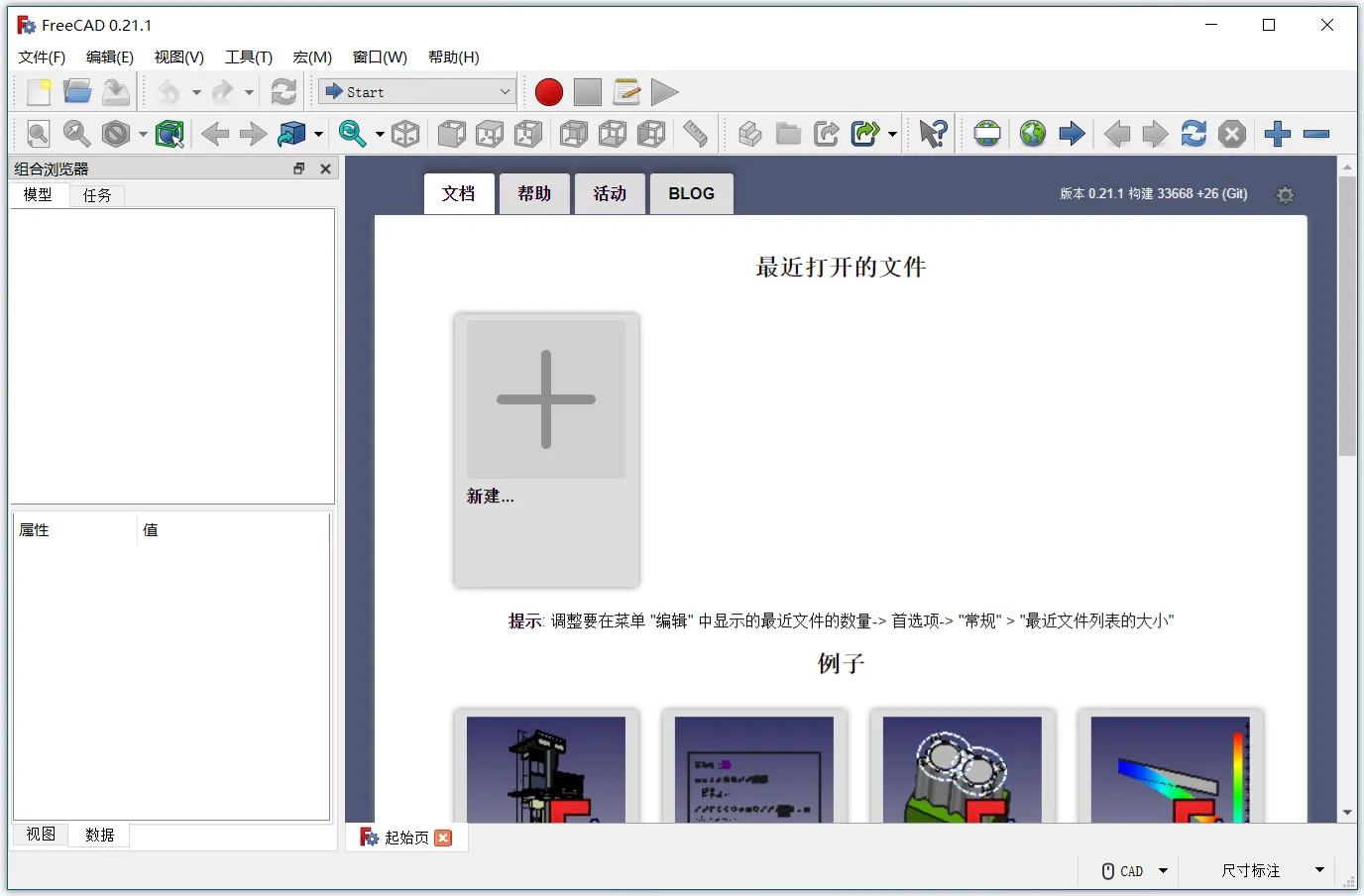Expand the link navigation dropdown arrow
Screen dimensions: 1364x896
click(x=318, y=134)
